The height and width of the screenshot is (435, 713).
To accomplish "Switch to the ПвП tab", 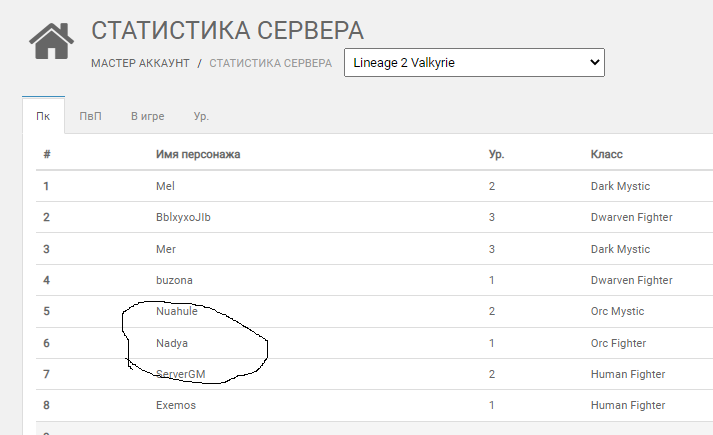I will pos(91,116).
